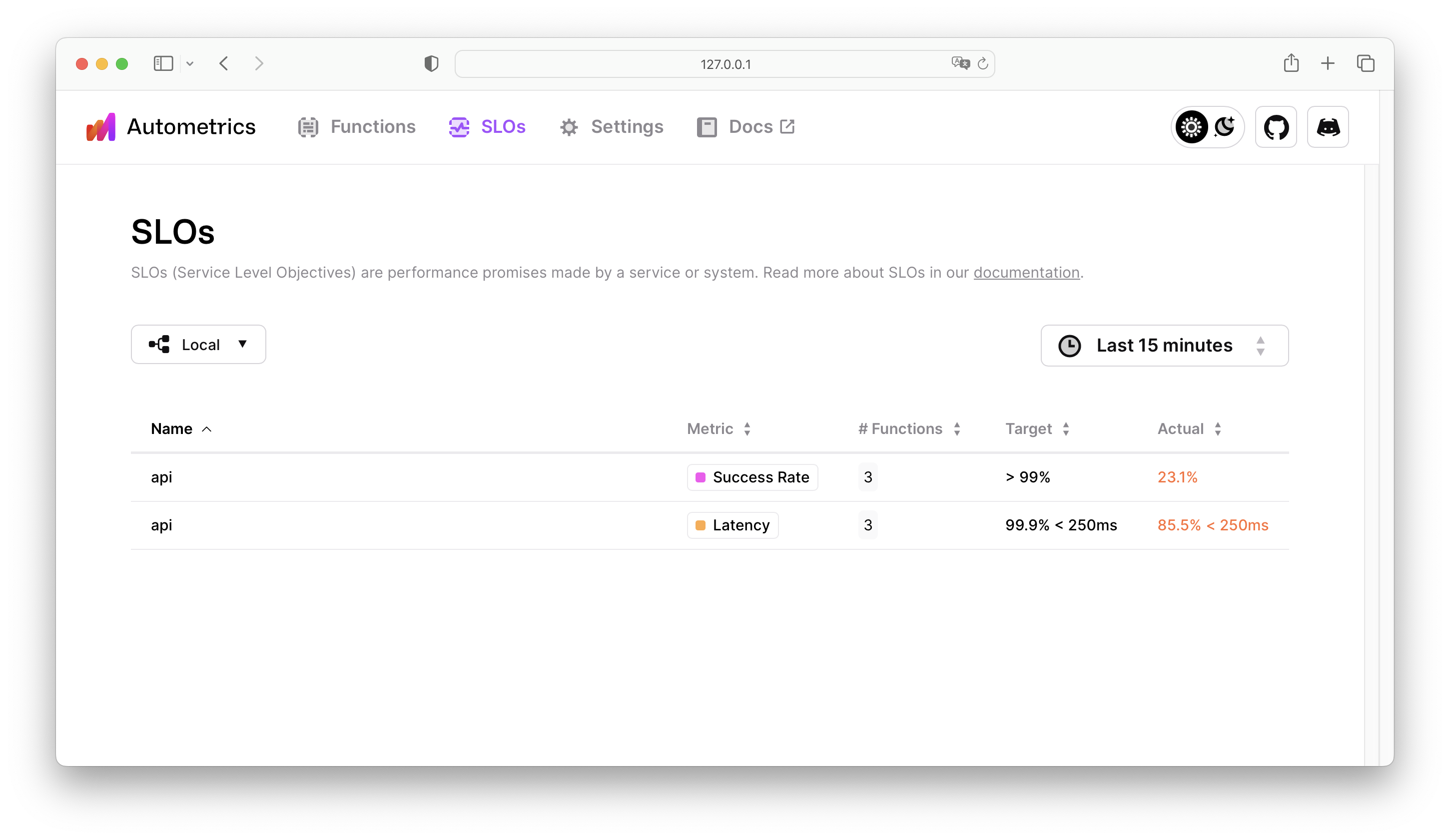
Task: Expand sidebar options chevron in toolbar
Action: point(190,64)
